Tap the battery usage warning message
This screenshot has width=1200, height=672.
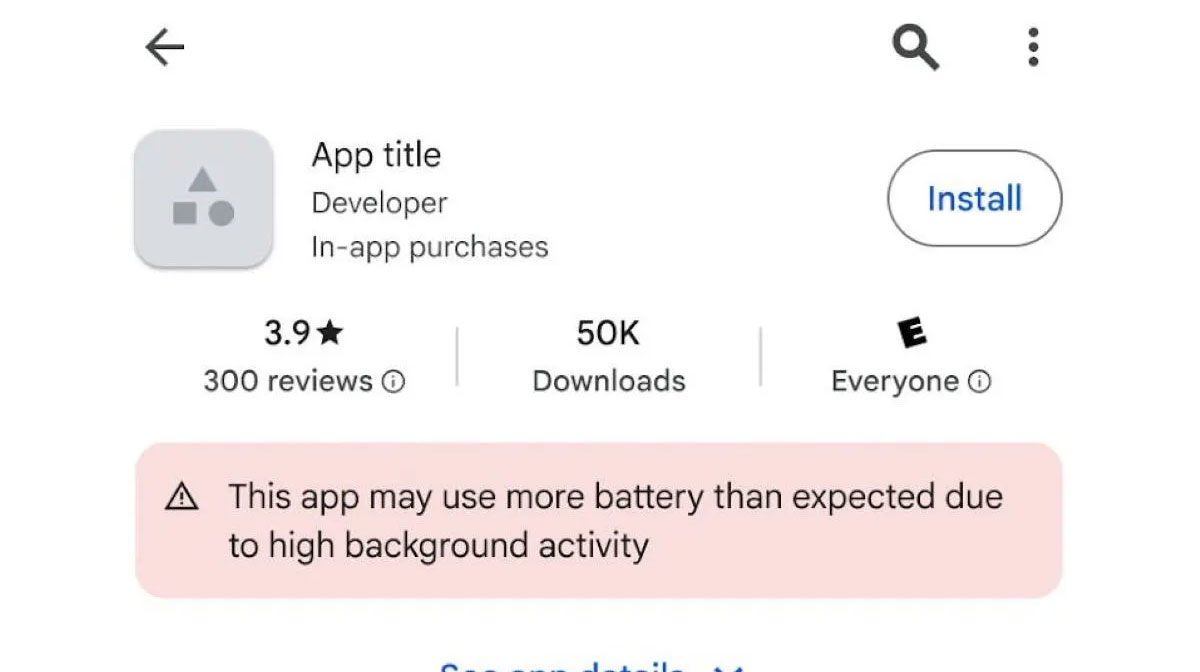(x=614, y=521)
